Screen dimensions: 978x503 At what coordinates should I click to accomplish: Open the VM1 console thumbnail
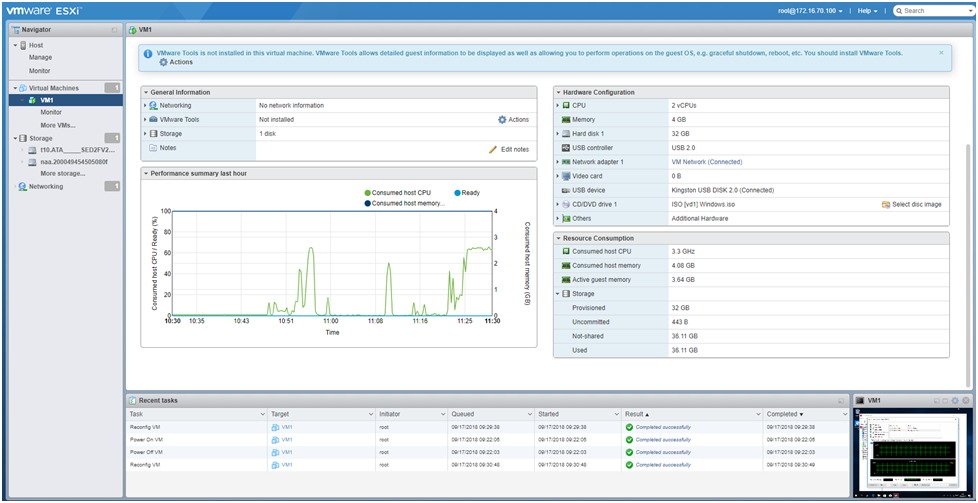click(912, 452)
